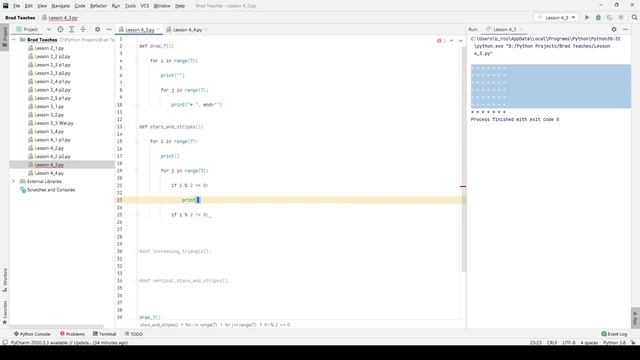Go to next highlighted error arrow
The height and width of the screenshot is (360, 640).
pyautogui.click(x=460, y=41)
